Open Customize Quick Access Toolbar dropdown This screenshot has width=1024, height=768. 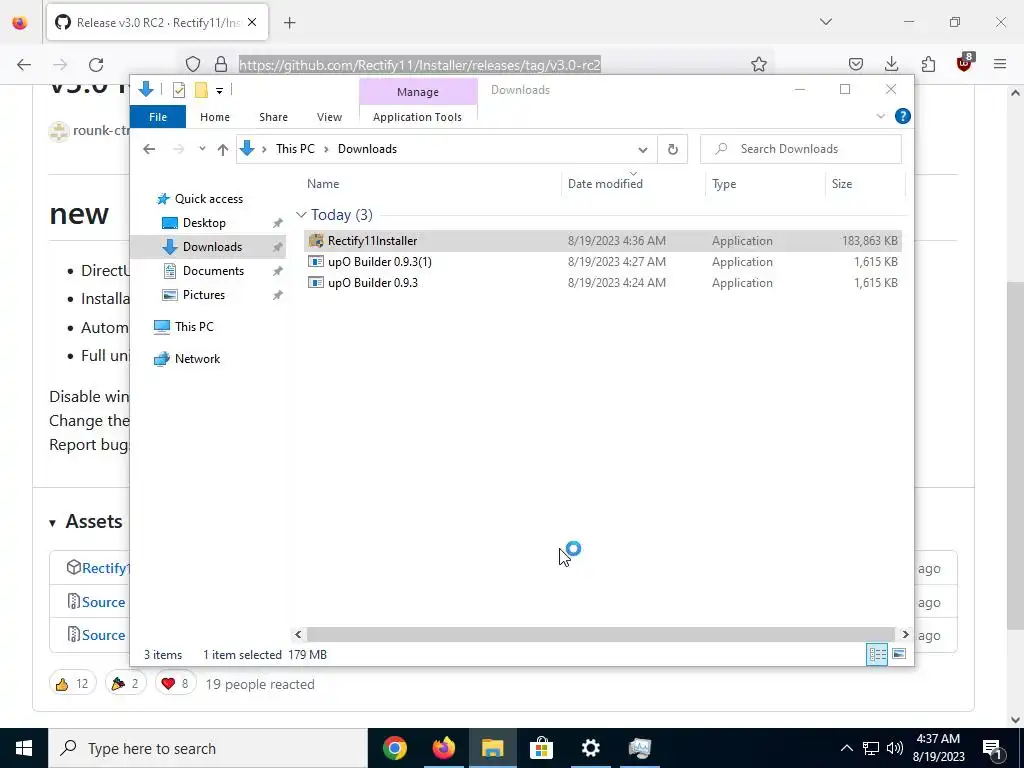point(219,91)
